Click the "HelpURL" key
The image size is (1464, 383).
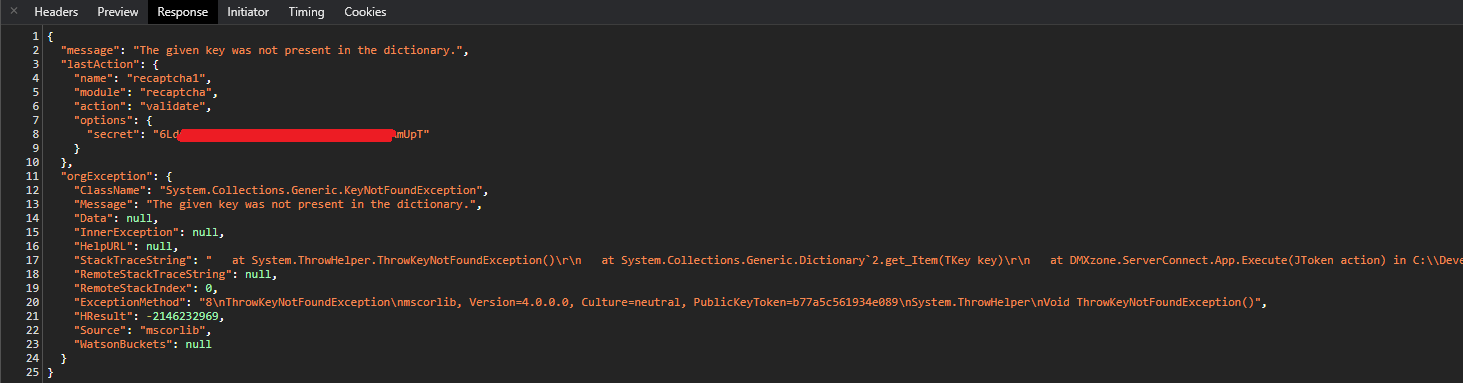coord(103,246)
